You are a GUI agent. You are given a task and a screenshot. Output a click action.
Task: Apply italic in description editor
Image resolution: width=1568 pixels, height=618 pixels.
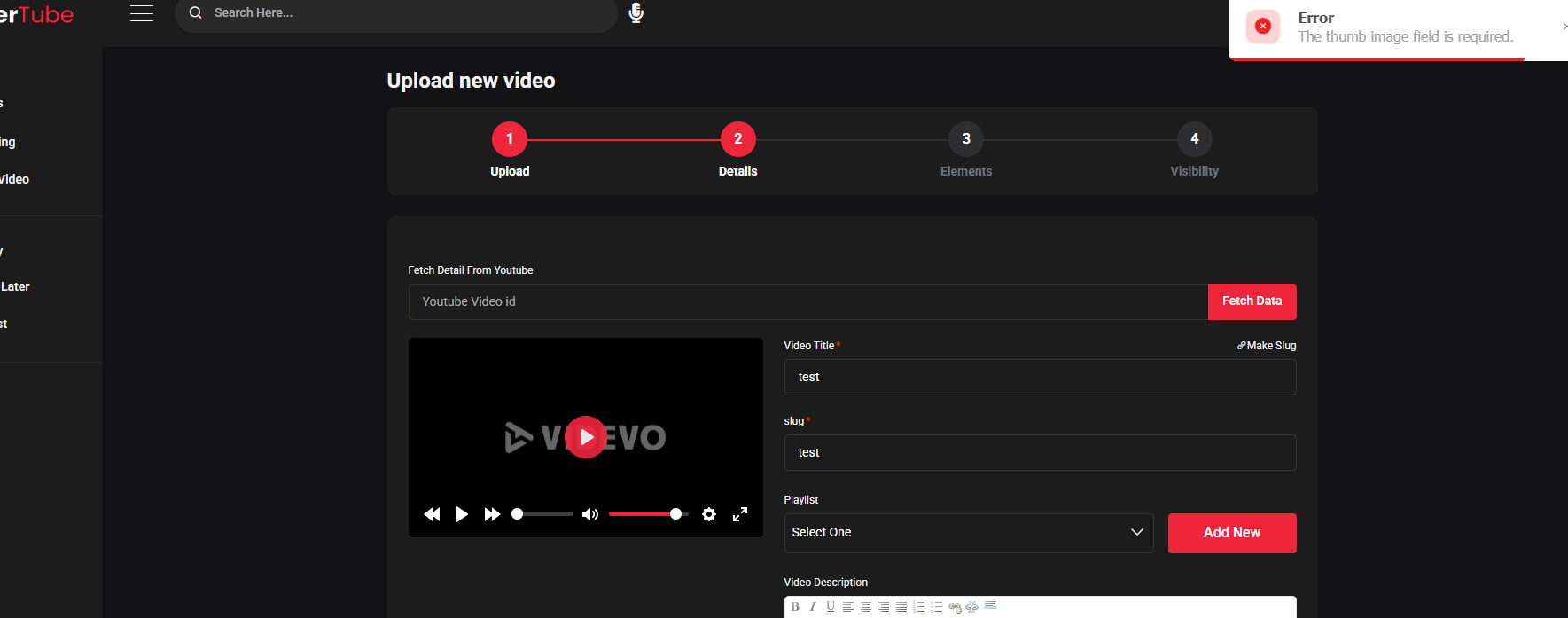click(812, 606)
